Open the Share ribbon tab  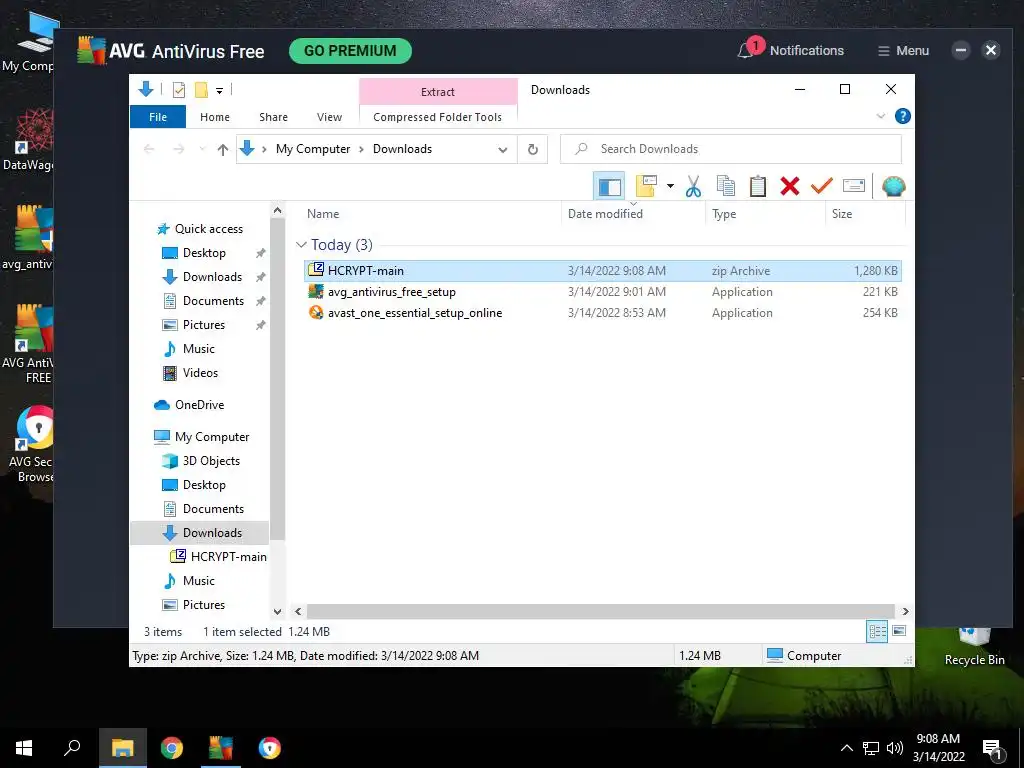[x=273, y=117]
